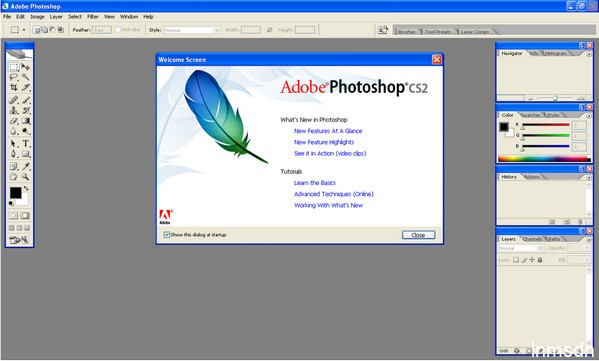The height and width of the screenshot is (361, 599).
Task: Toggle Lock transparent pixels in Layers panel
Action: [516, 260]
